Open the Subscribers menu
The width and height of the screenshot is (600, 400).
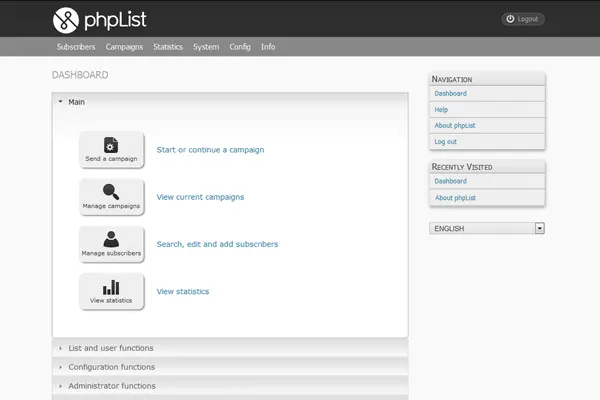pos(76,47)
